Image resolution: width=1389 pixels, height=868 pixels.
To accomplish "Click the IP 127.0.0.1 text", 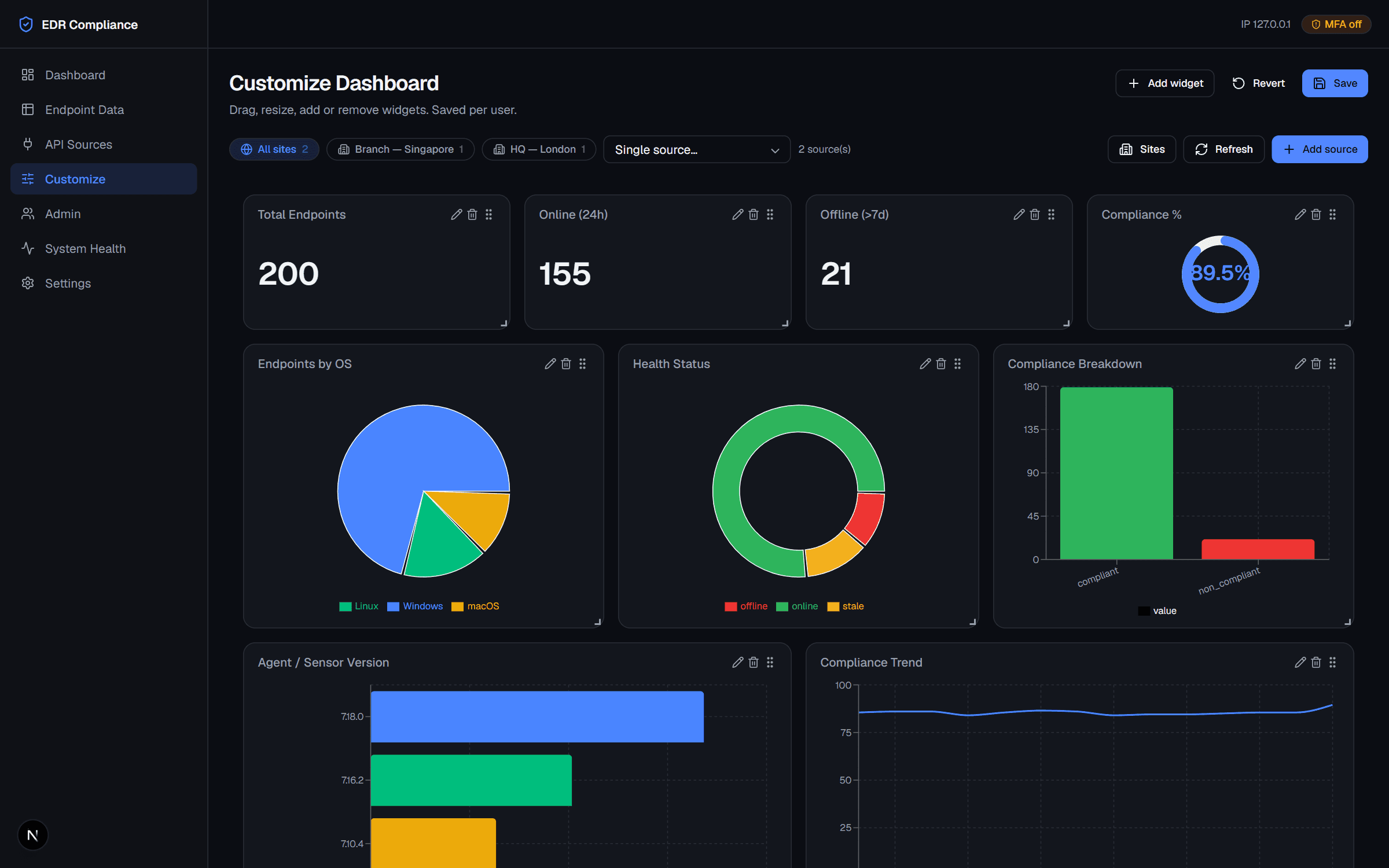I will (1266, 24).
